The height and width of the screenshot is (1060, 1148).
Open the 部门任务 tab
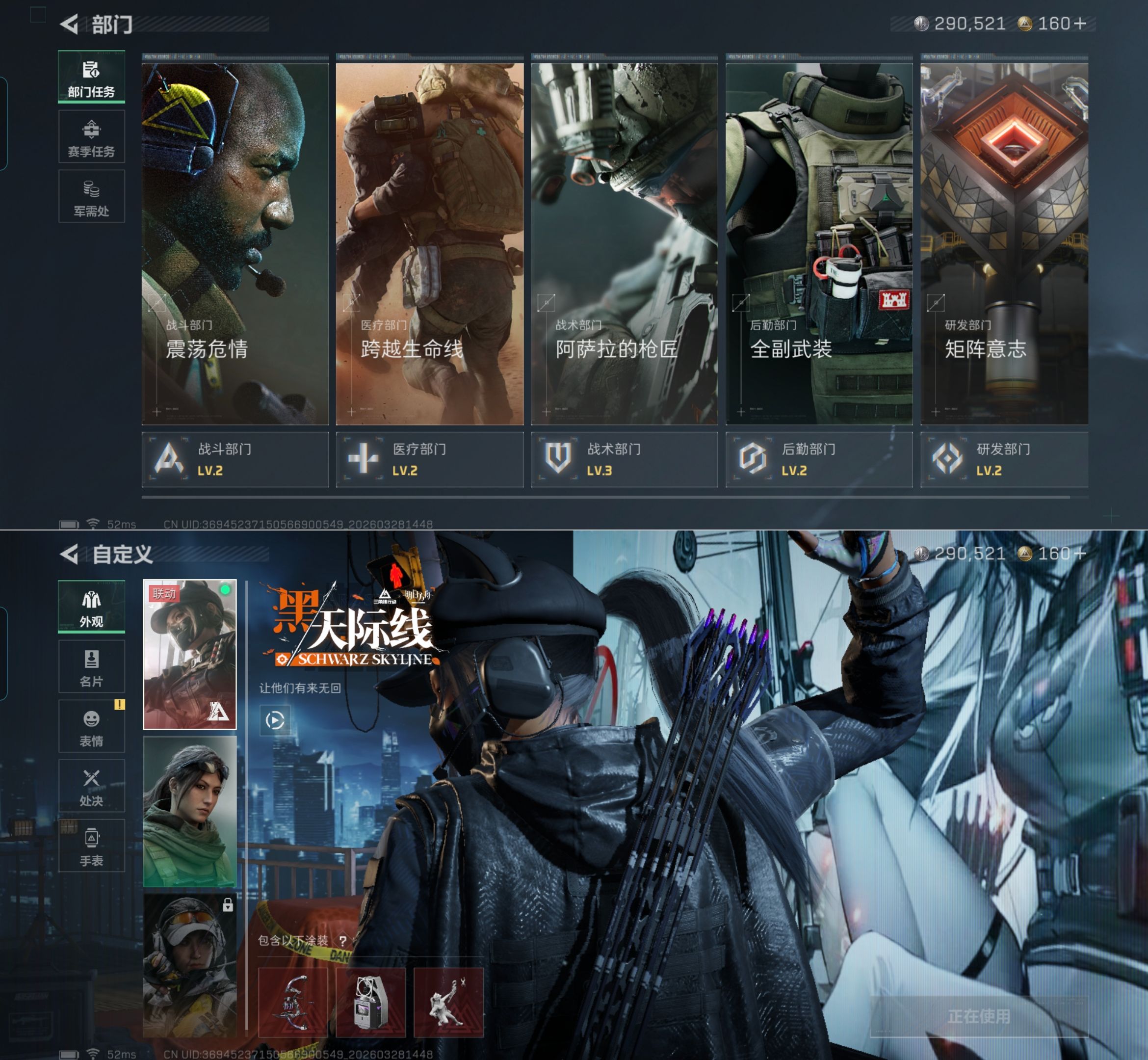(x=91, y=78)
